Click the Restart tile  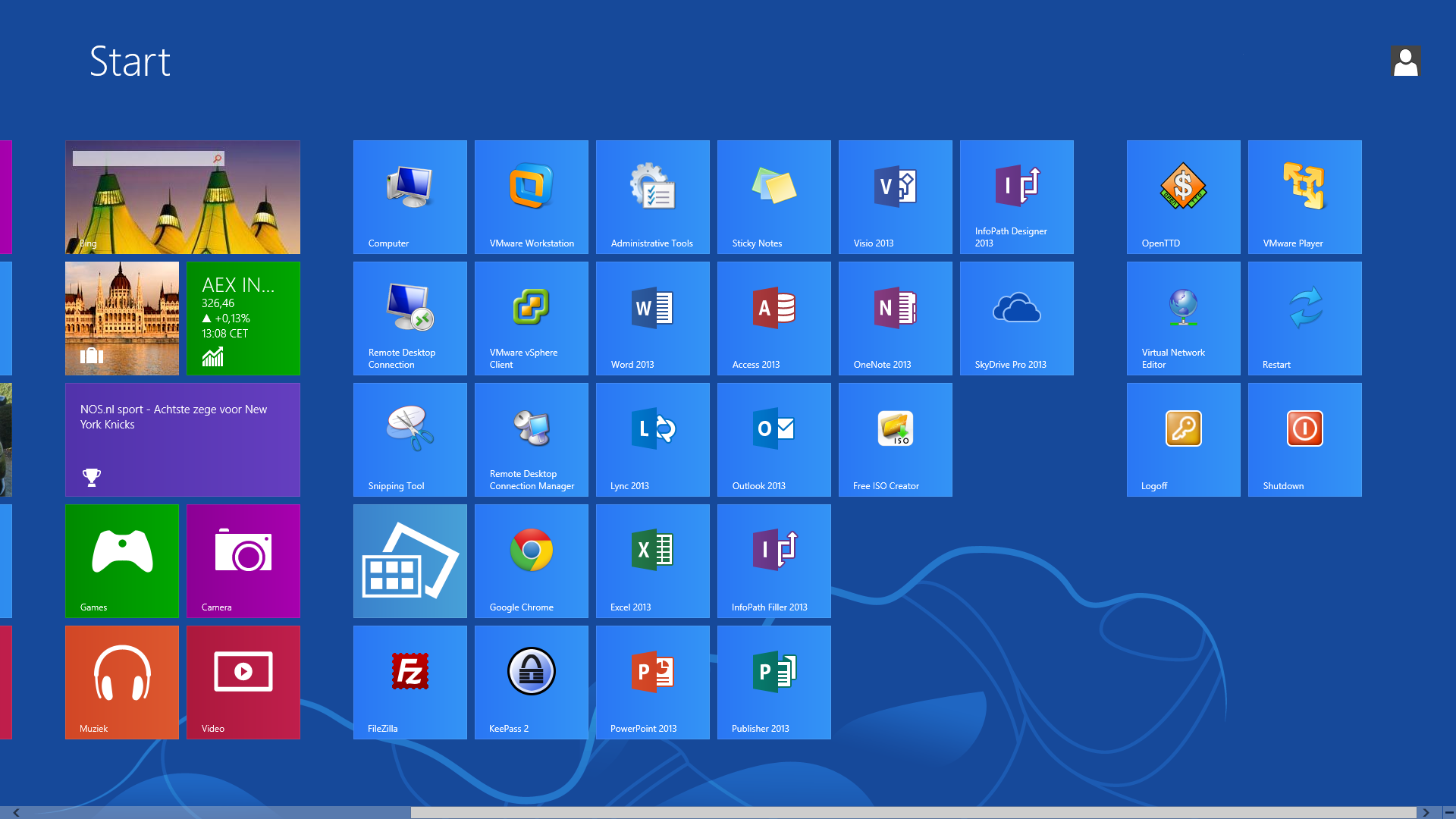(x=1304, y=318)
